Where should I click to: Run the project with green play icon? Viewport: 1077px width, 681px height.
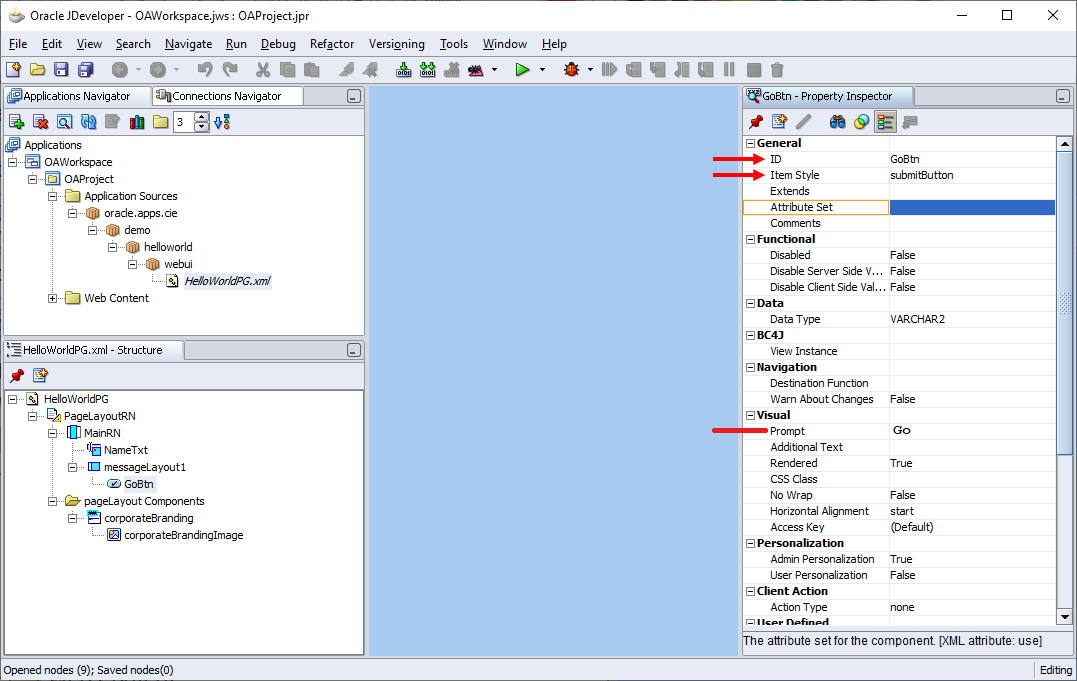coord(523,69)
